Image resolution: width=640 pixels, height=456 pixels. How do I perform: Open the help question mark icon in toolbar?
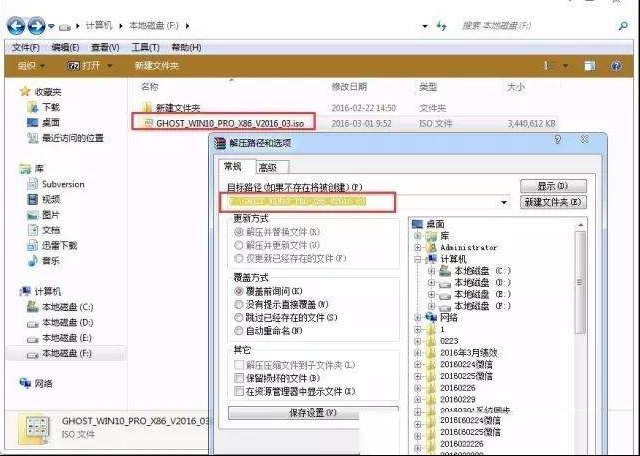click(x=616, y=66)
